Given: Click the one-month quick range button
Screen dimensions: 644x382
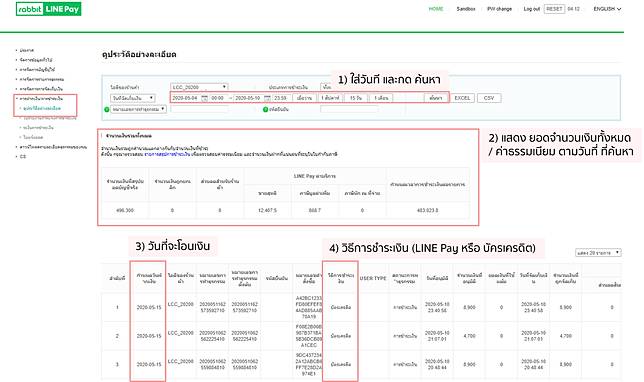Looking at the screenshot, I should click(381, 98).
